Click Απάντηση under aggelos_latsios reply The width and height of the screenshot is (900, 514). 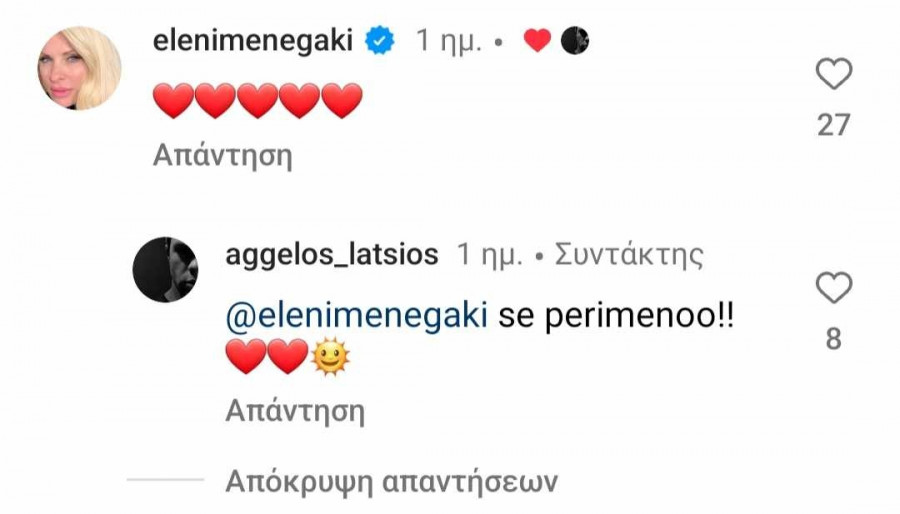(x=295, y=411)
